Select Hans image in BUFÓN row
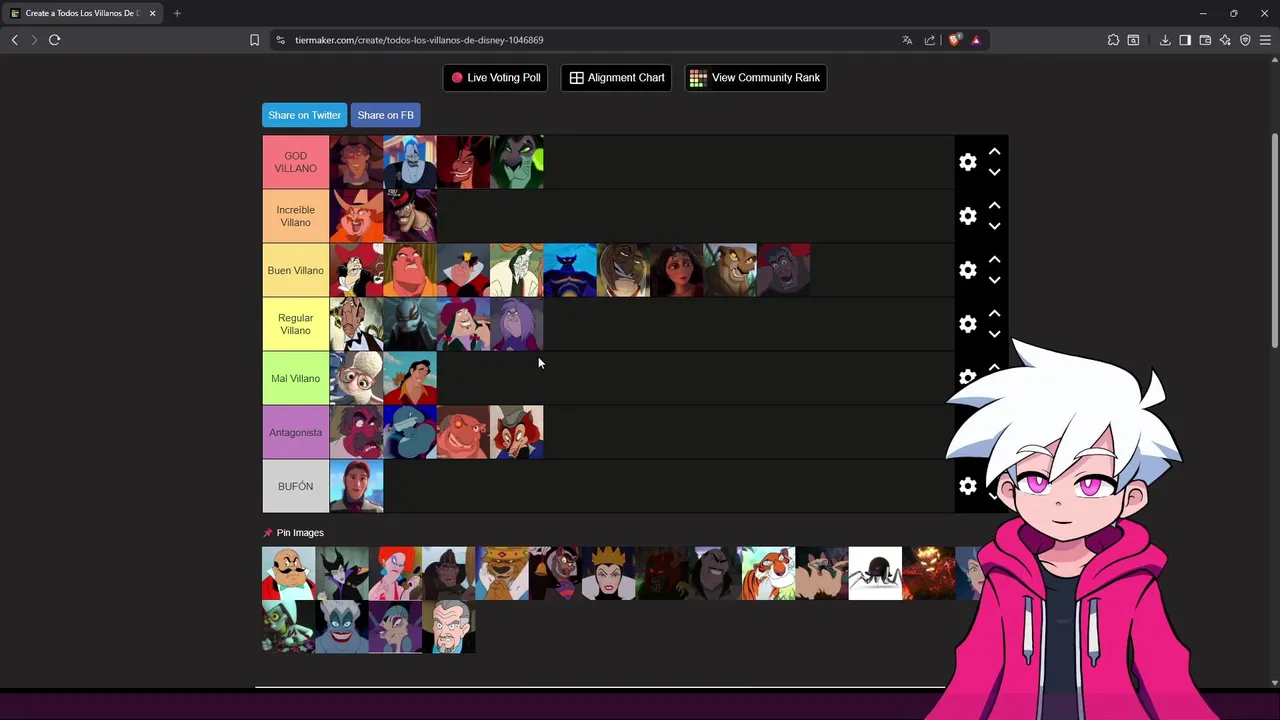The height and width of the screenshot is (720, 1280). click(x=356, y=486)
